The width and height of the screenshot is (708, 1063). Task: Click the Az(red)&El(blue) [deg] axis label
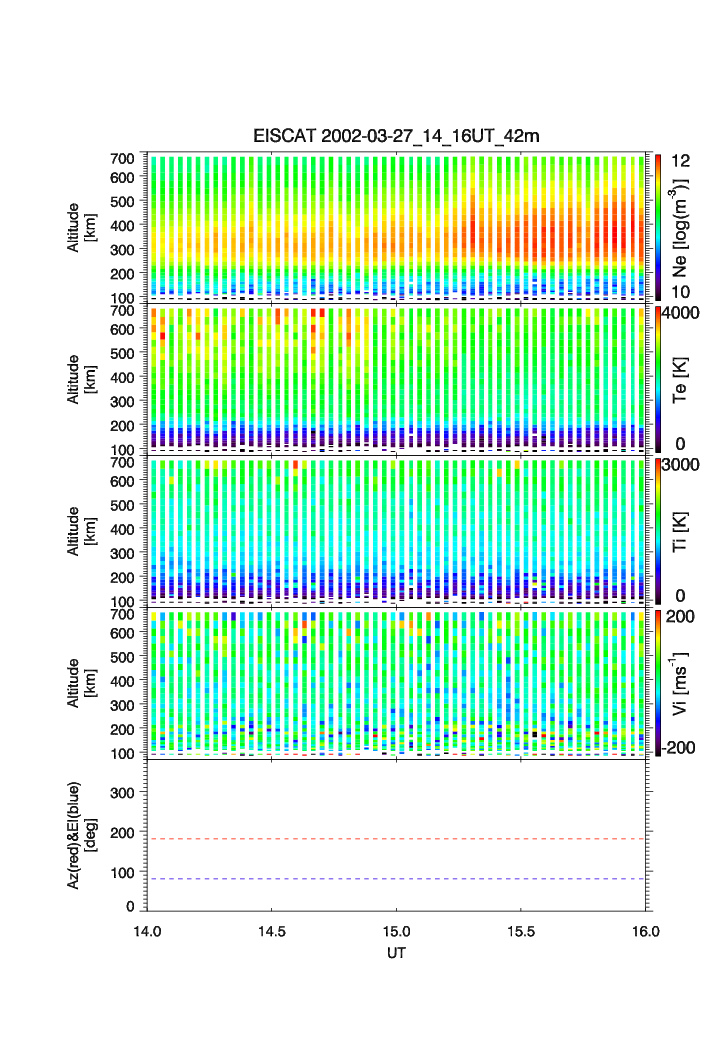click(82, 835)
